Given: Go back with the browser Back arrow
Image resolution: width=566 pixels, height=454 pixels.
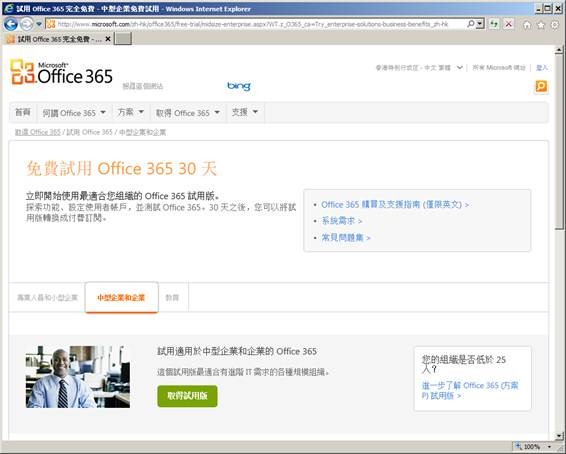Looking at the screenshot, I should (x=10, y=24).
